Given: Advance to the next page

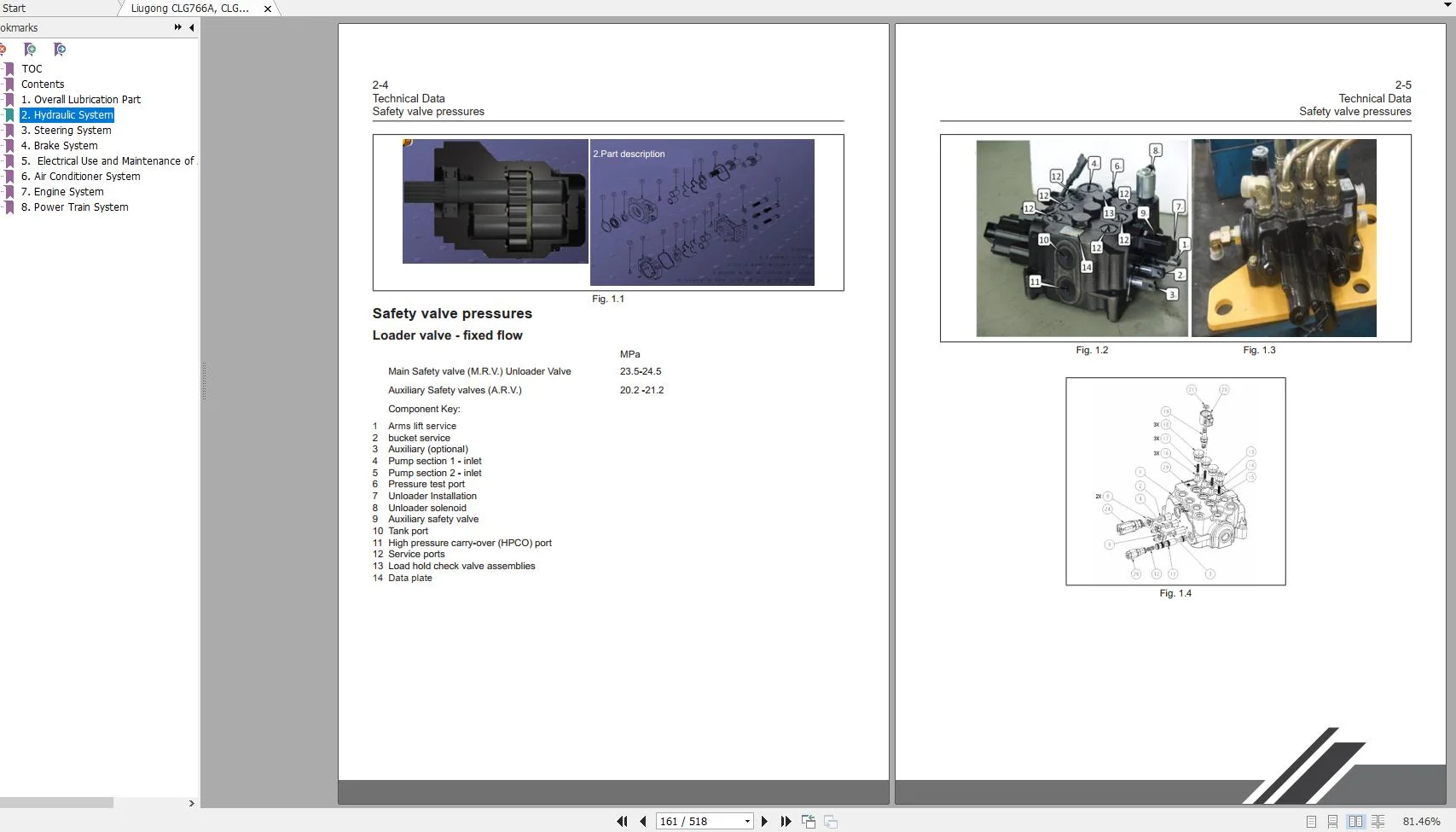Looking at the screenshot, I should click(764, 822).
